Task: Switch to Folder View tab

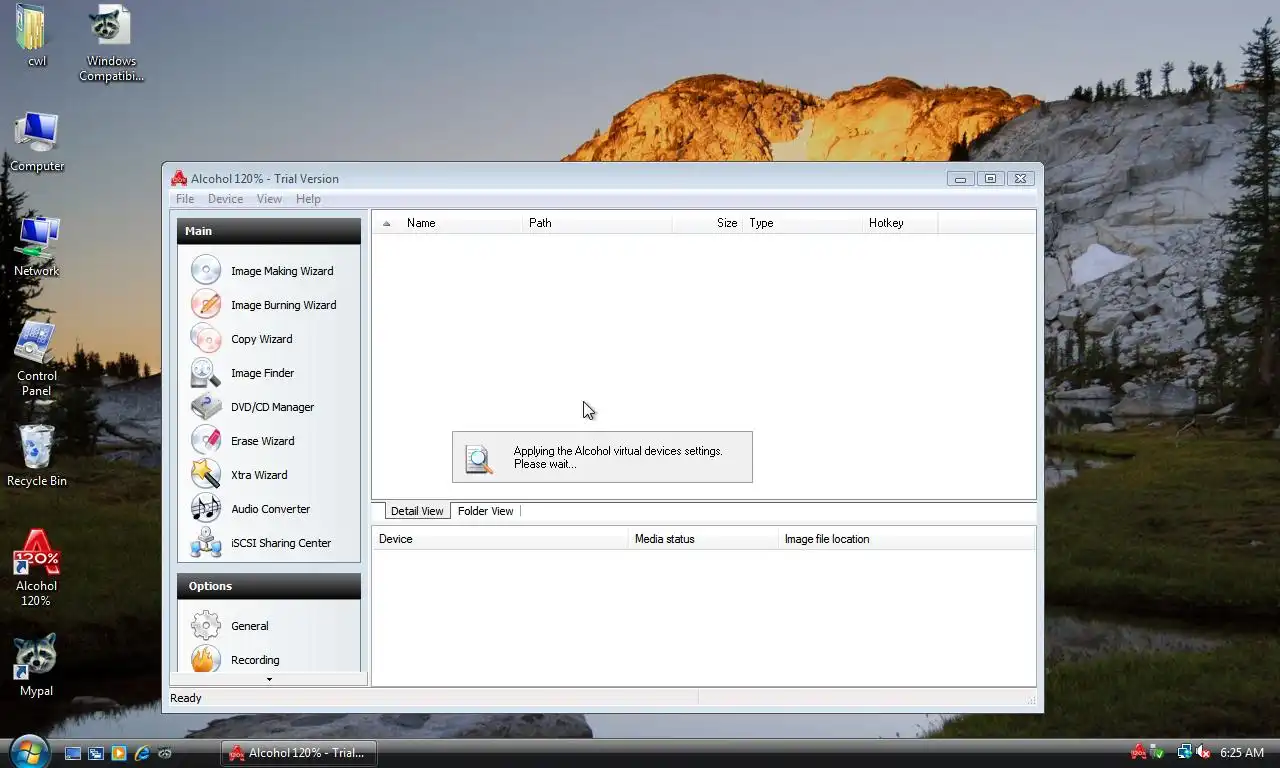Action: point(485,511)
